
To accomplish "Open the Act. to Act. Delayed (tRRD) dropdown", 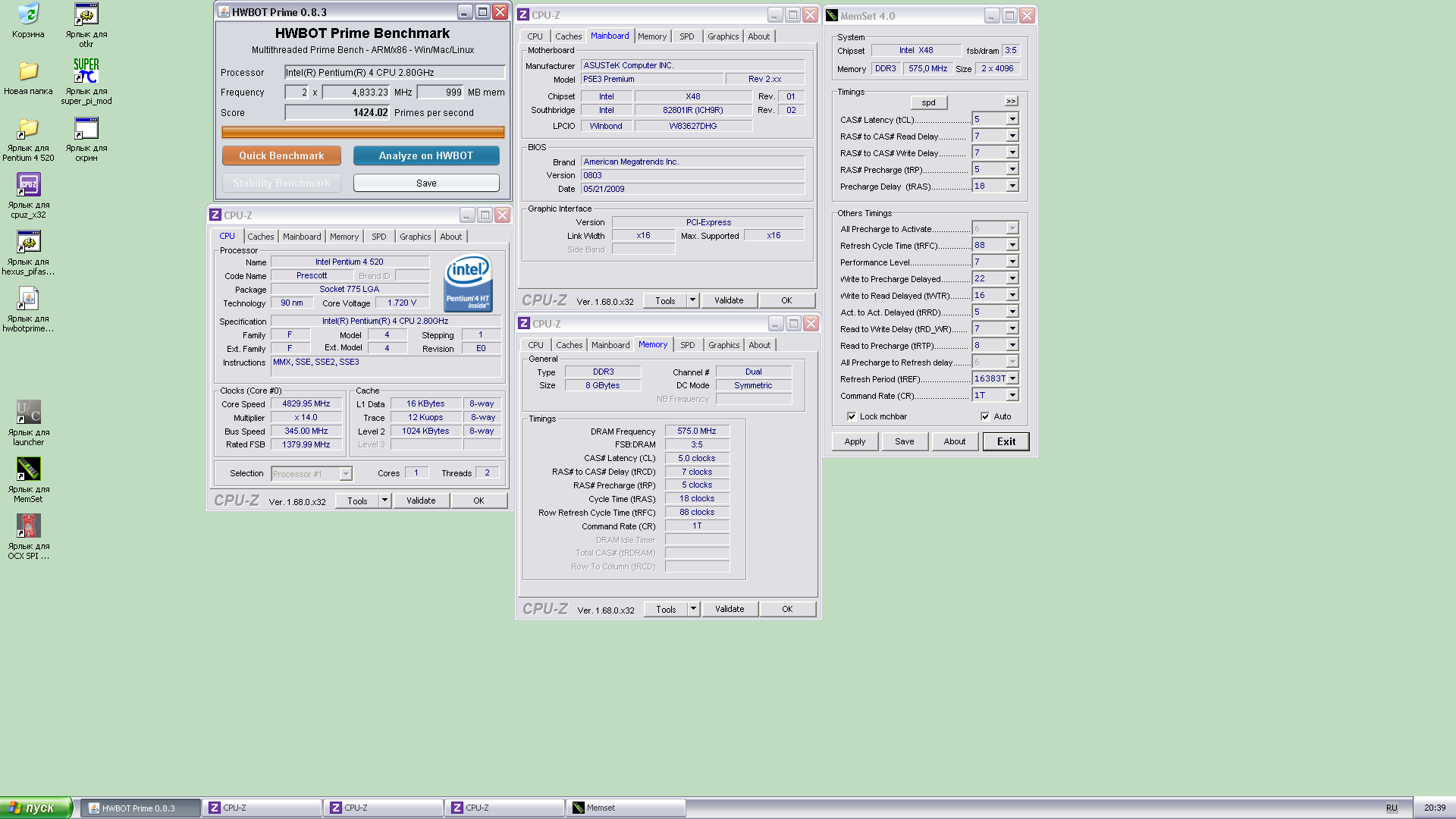I will click(x=1012, y=312).
